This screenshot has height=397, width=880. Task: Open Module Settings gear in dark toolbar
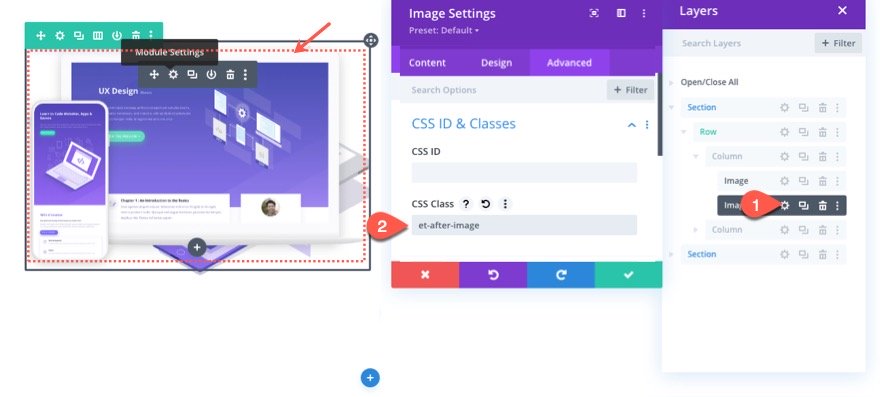tap(173, 74)
